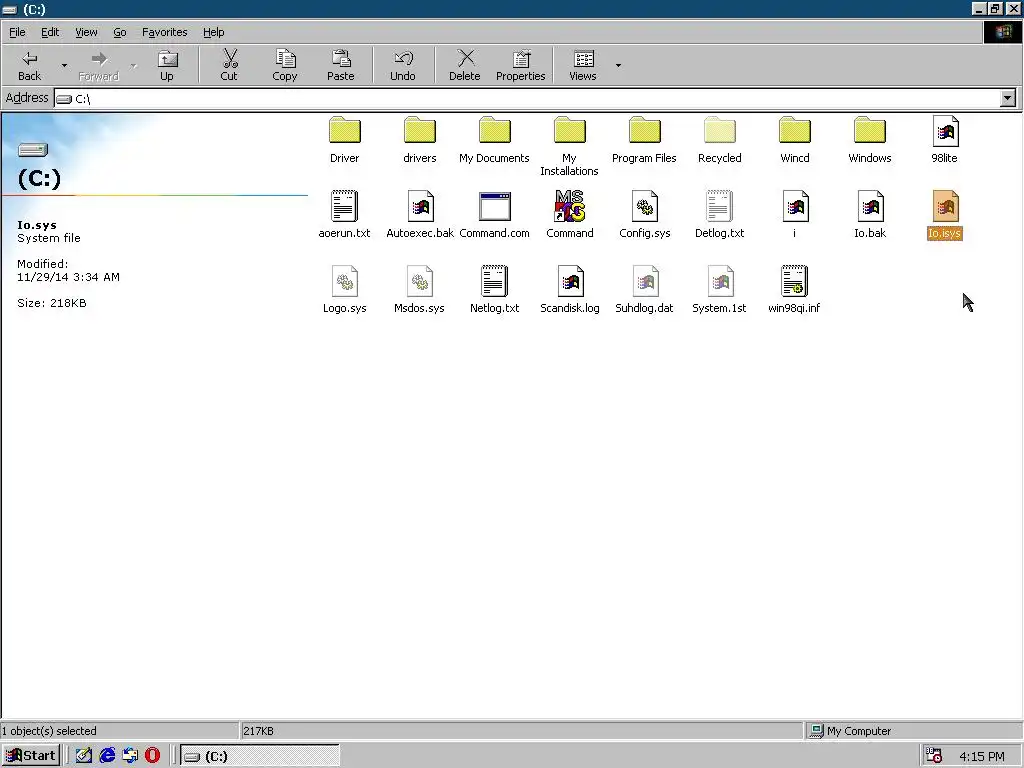Open the View menu

tap(86, 32)
